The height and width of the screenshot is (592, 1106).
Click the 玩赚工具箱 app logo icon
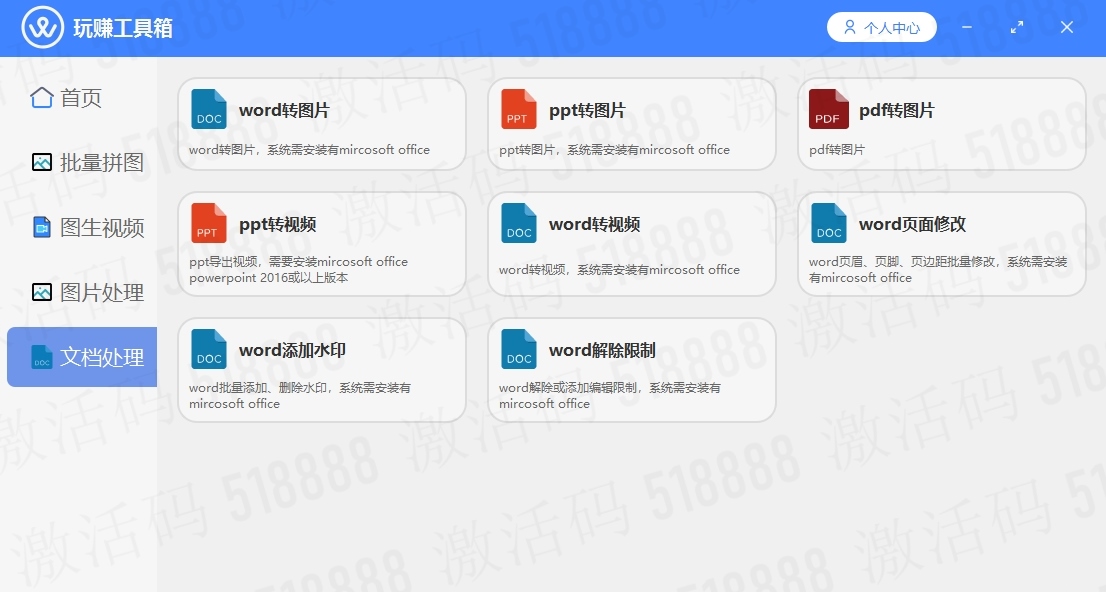point(42,28)
